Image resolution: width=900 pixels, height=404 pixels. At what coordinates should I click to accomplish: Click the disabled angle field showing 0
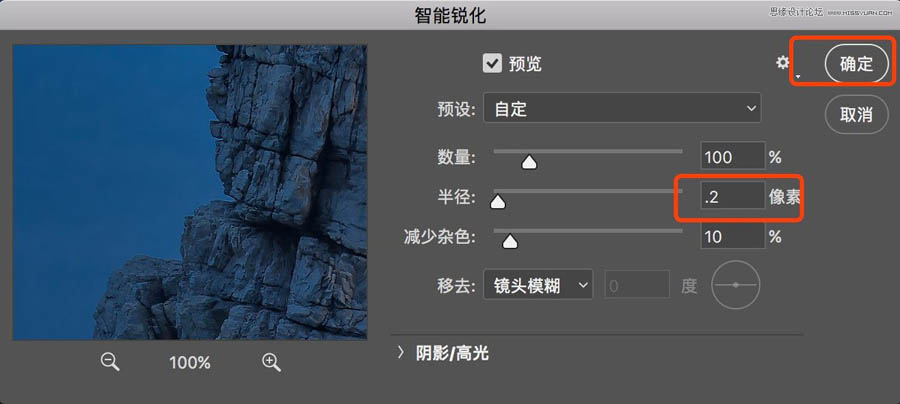pos(637,285)
